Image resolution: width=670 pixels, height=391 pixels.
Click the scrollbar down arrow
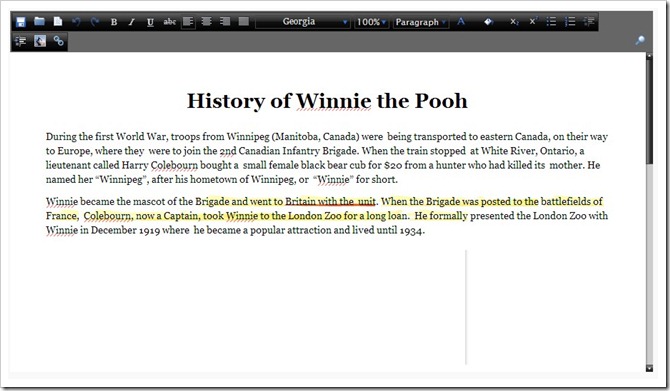click(649, 368)
